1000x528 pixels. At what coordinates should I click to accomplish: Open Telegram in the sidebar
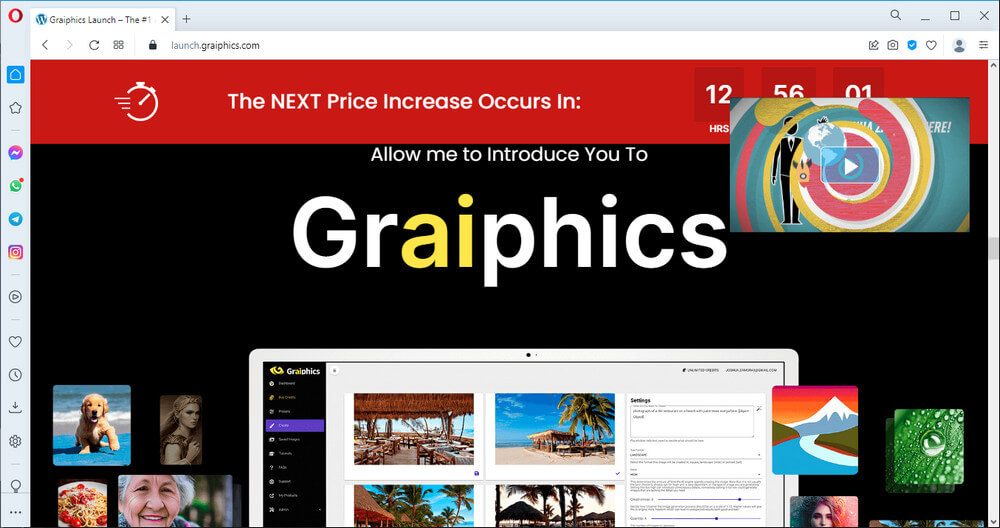click(15, 219)
